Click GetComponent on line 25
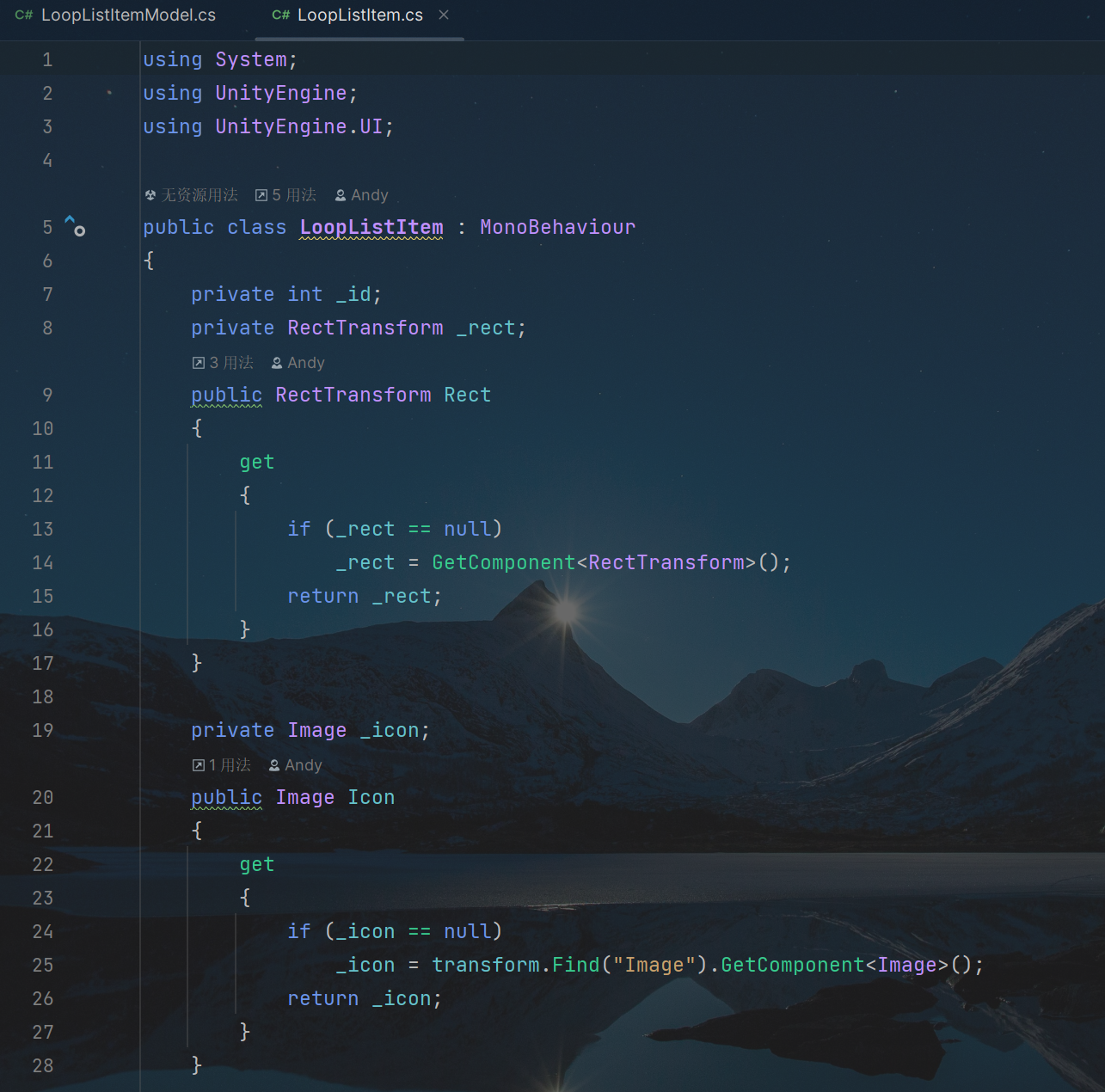 tap(793, 965)
